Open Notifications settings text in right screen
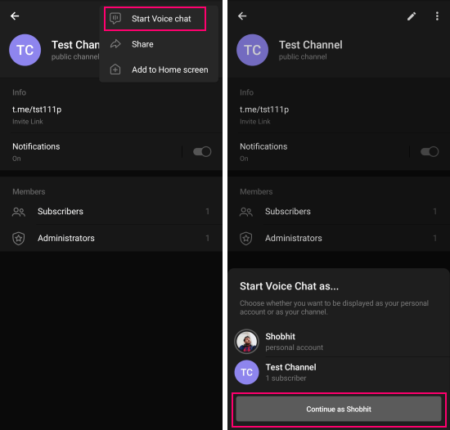The width and height of the screenshot is (450, 430). (263, 147)
